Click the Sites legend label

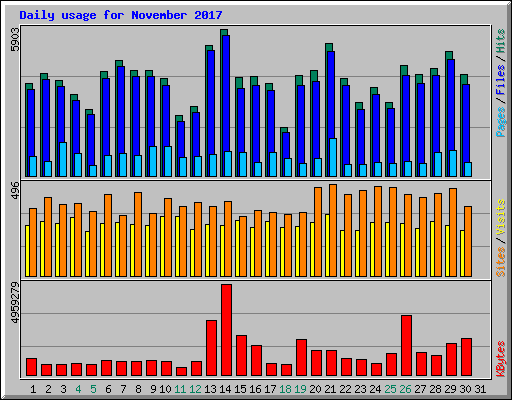coord(501,262)
